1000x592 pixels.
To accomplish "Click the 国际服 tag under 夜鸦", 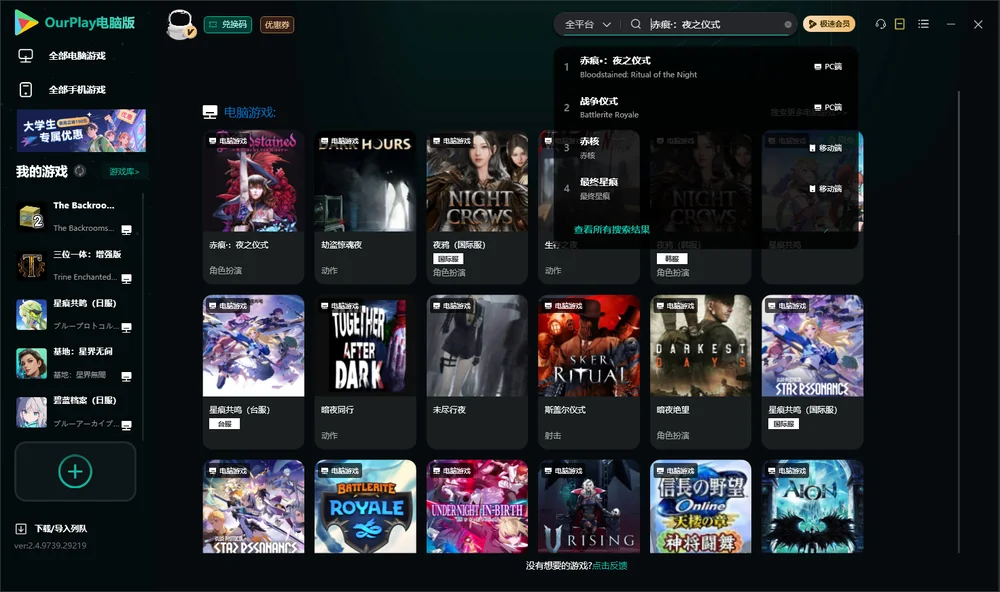I will [448, 258].
